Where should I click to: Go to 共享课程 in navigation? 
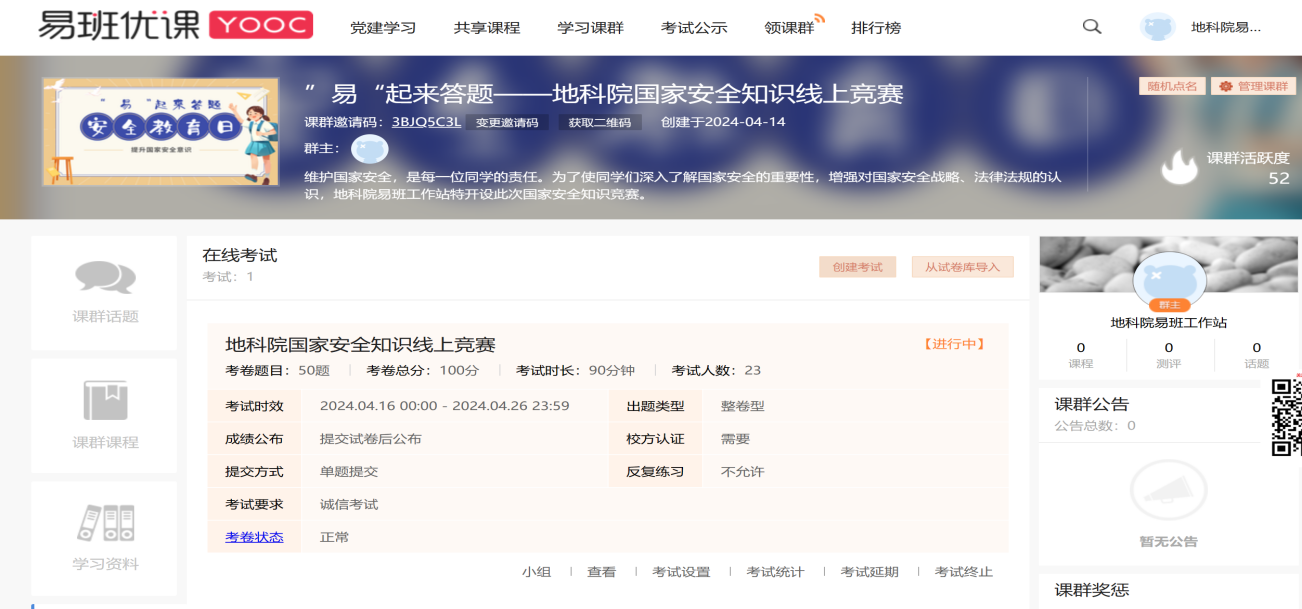tap(487, 28)
